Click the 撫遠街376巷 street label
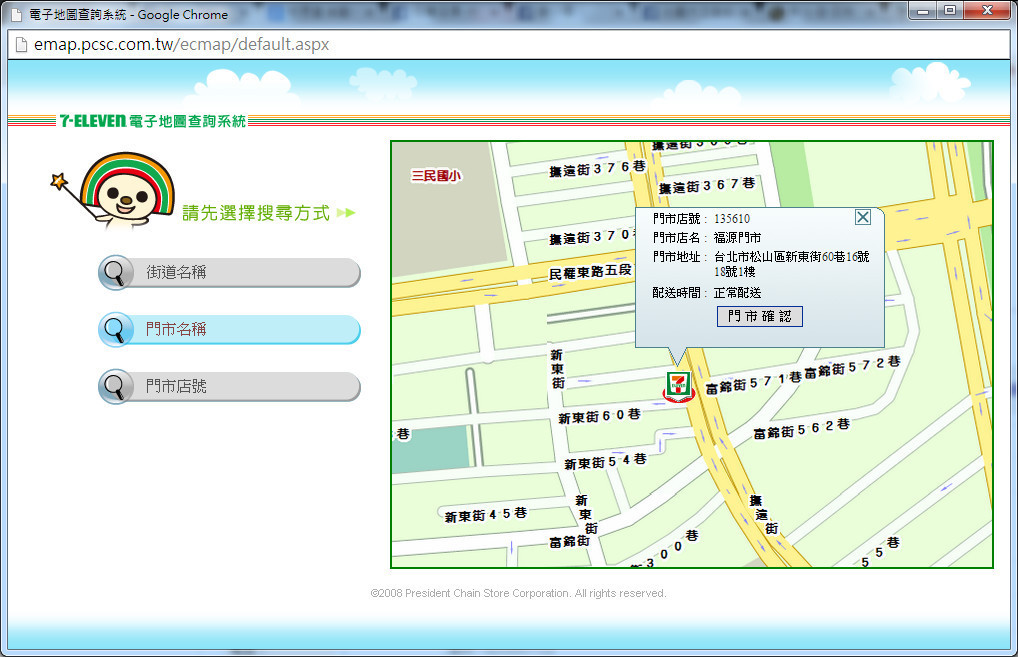 pos(597,169)
